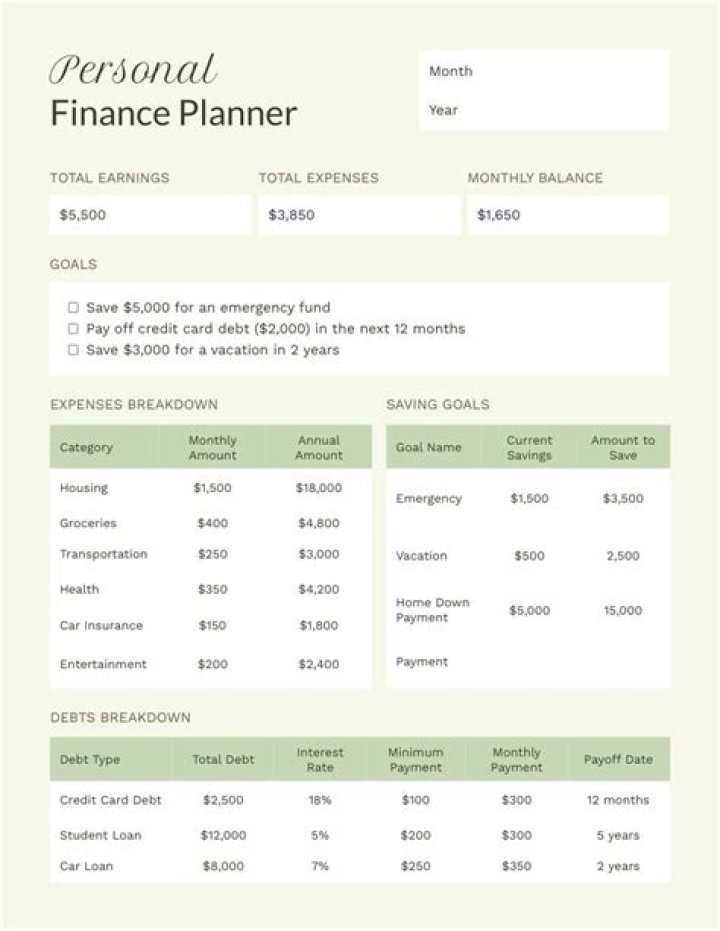Image resolution: width=720 pixels, height=931 pixels.
Task: Select the Groceries monthly amount $400
Action: coord(212,523)
